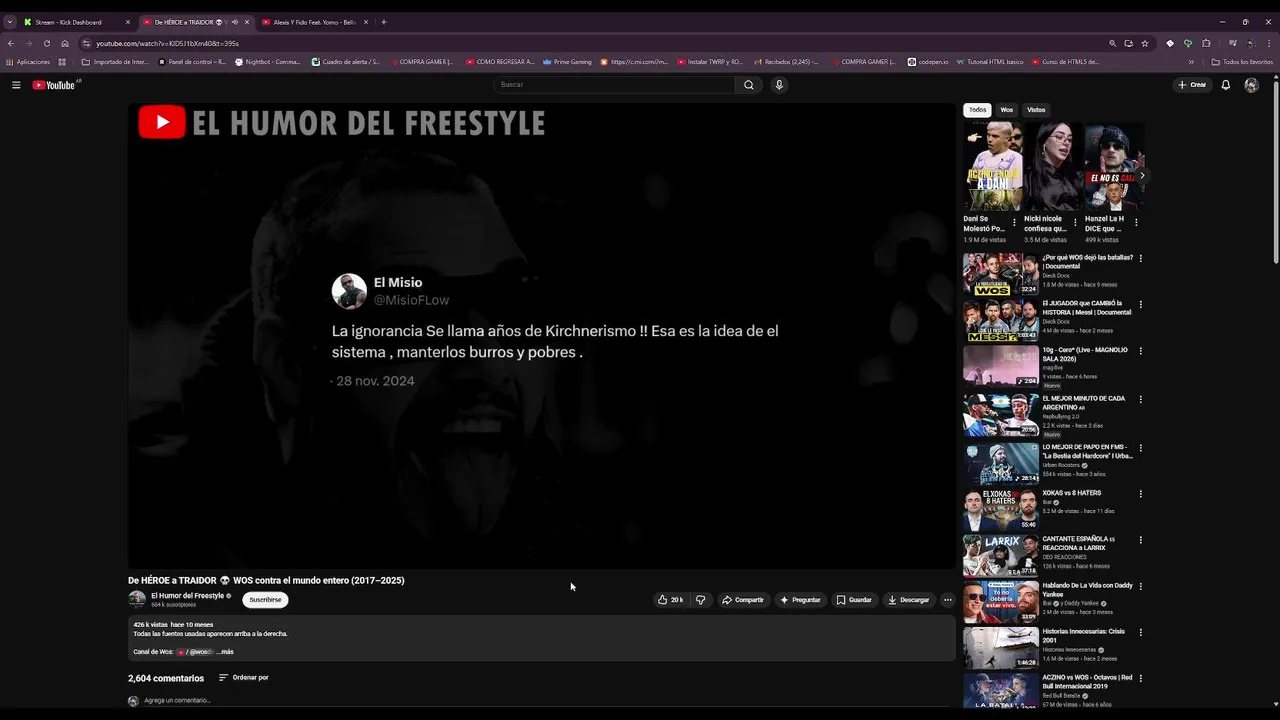Image resolution: width=1280 pixels, height=720 pixels.
Task: Open options for EL MEJOR MINUTO DE CADA ARGENTINO
Action: coord(1141,399)
